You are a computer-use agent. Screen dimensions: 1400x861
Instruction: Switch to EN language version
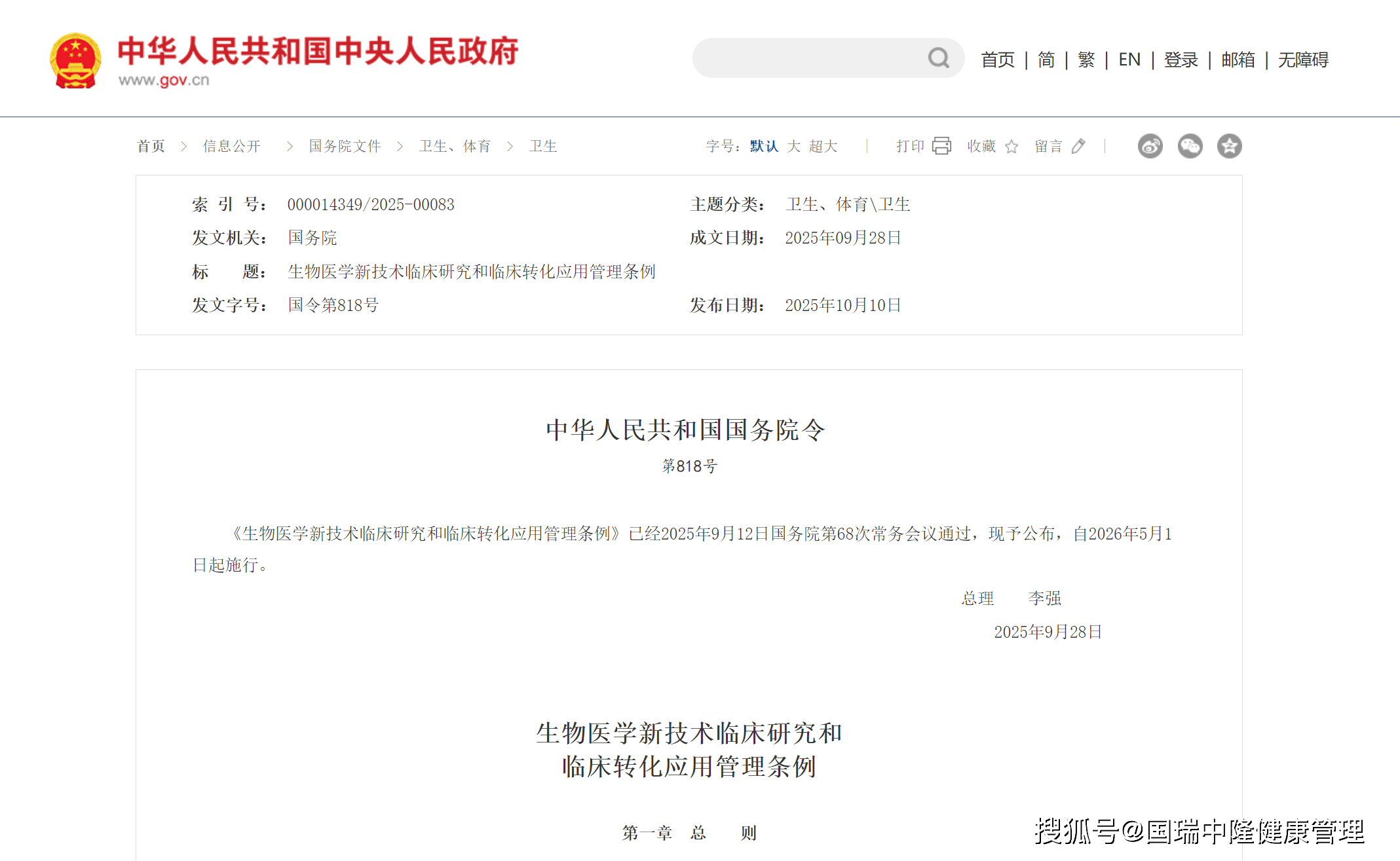pyautogui.click(x=1129, y=60)
